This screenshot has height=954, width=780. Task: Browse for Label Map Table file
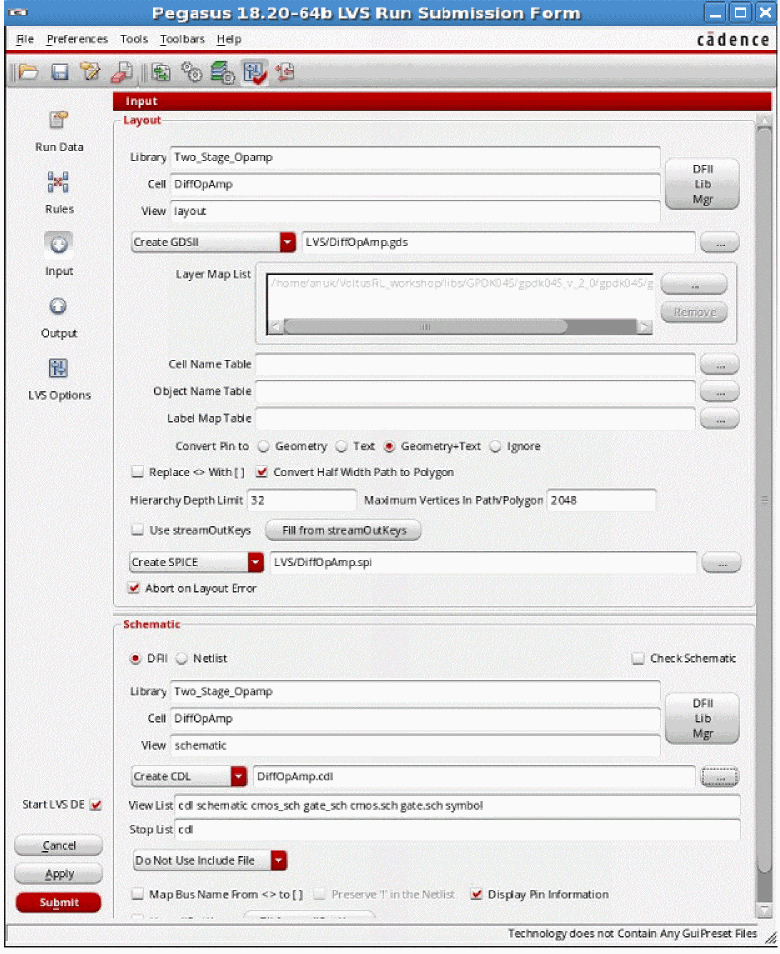click(720, 419)
